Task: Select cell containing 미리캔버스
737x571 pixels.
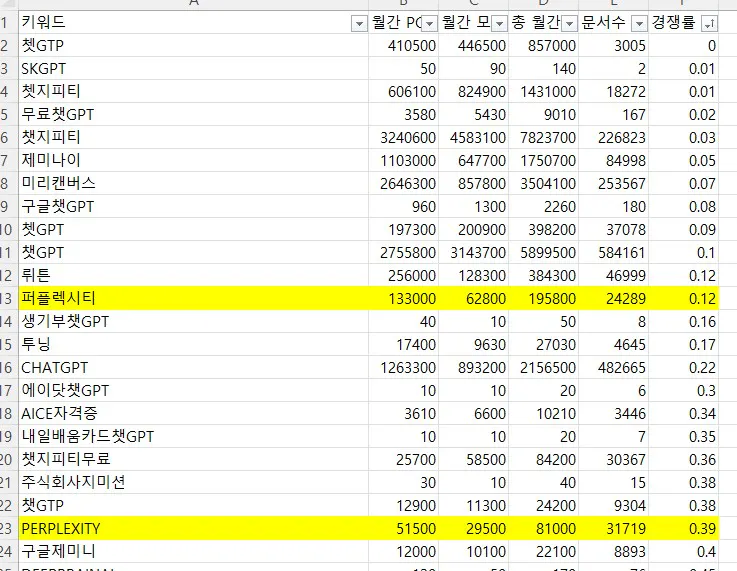Action: 193,184
